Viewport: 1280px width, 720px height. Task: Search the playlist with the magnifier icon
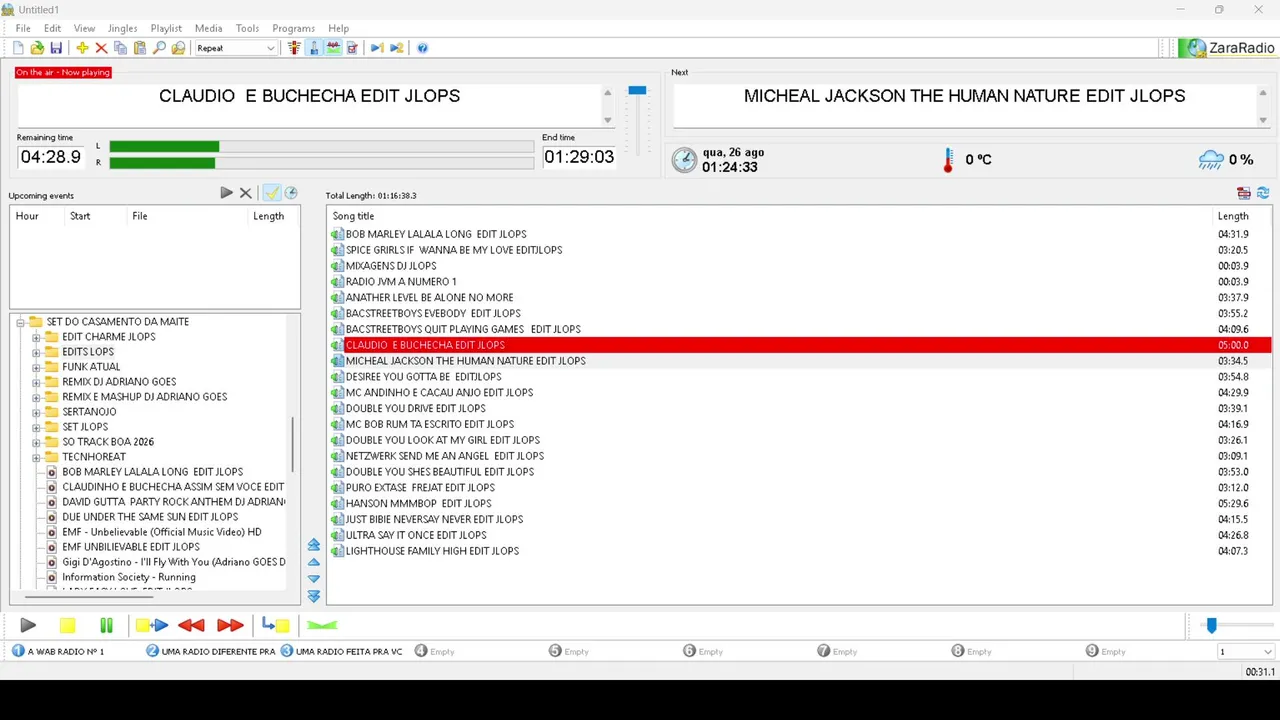[x=159, y=48]
